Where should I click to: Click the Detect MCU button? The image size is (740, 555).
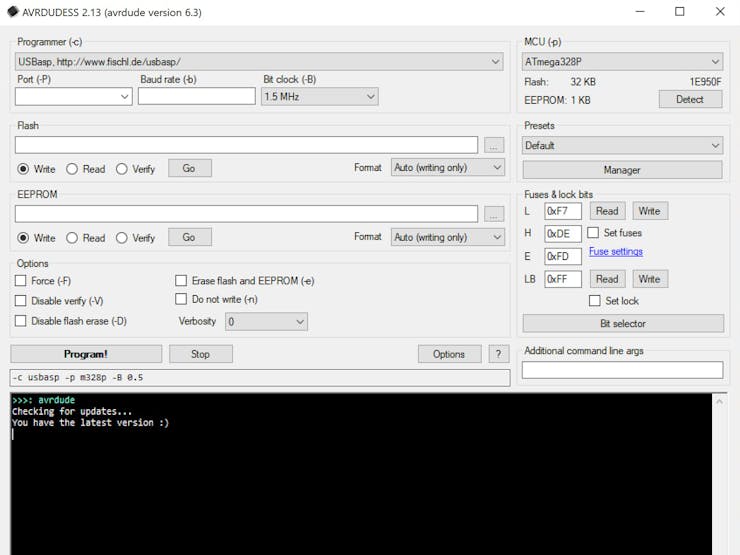click(x=690, y=100)
